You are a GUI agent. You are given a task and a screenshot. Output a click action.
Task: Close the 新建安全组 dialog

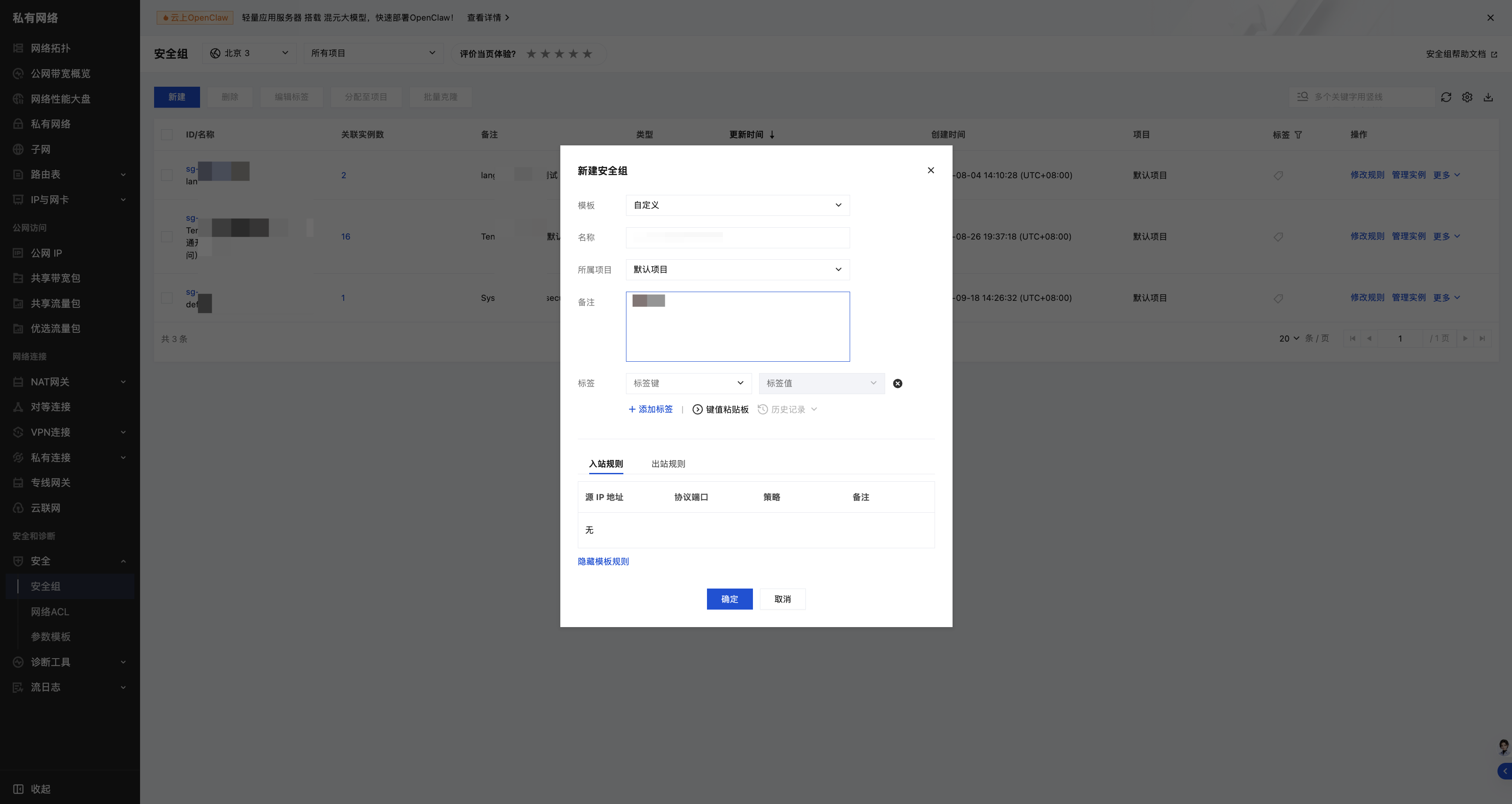tap(930, 170)
